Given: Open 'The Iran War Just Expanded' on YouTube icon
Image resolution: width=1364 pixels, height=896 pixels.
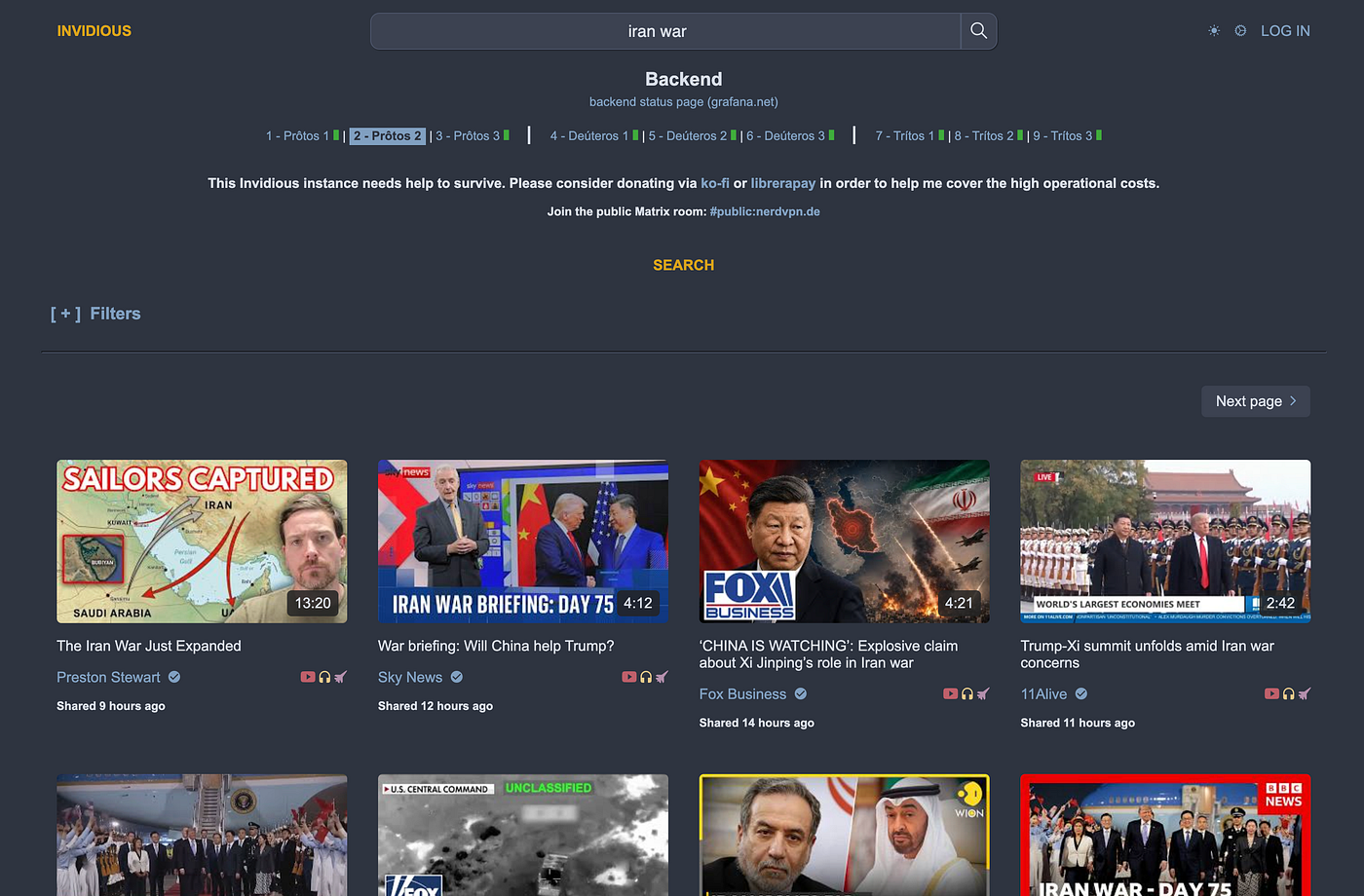Looking at the screenshot, I should pos(308,677).
